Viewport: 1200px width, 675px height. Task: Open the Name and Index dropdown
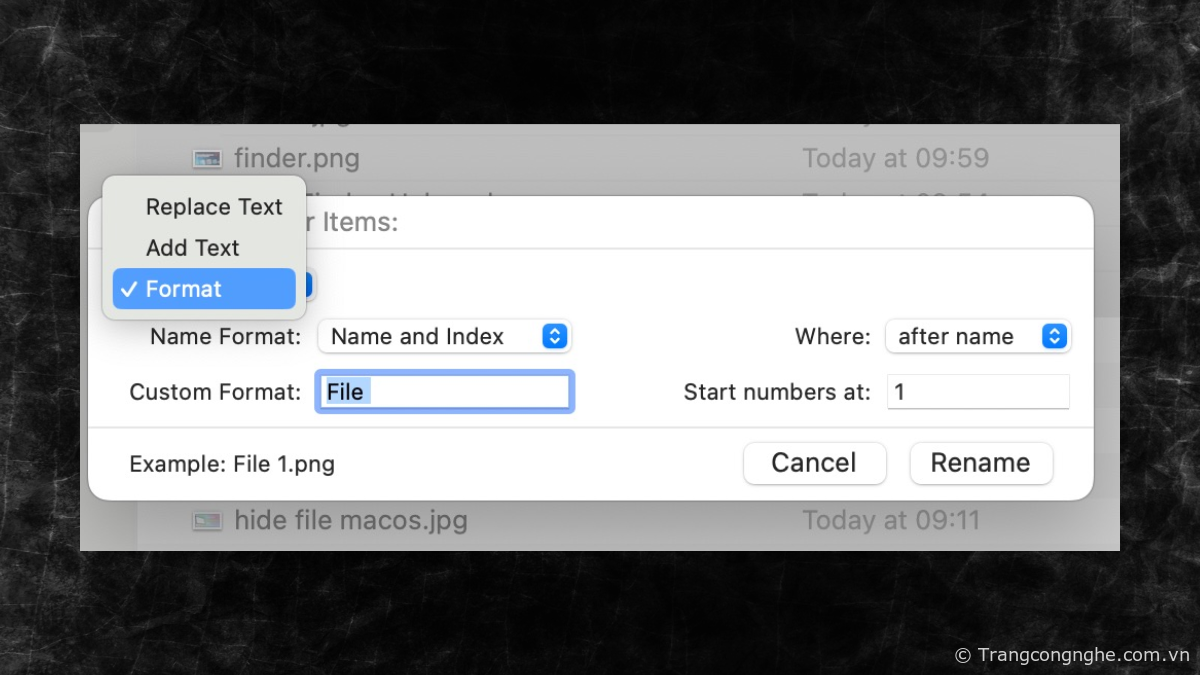(x=444, y=337)
